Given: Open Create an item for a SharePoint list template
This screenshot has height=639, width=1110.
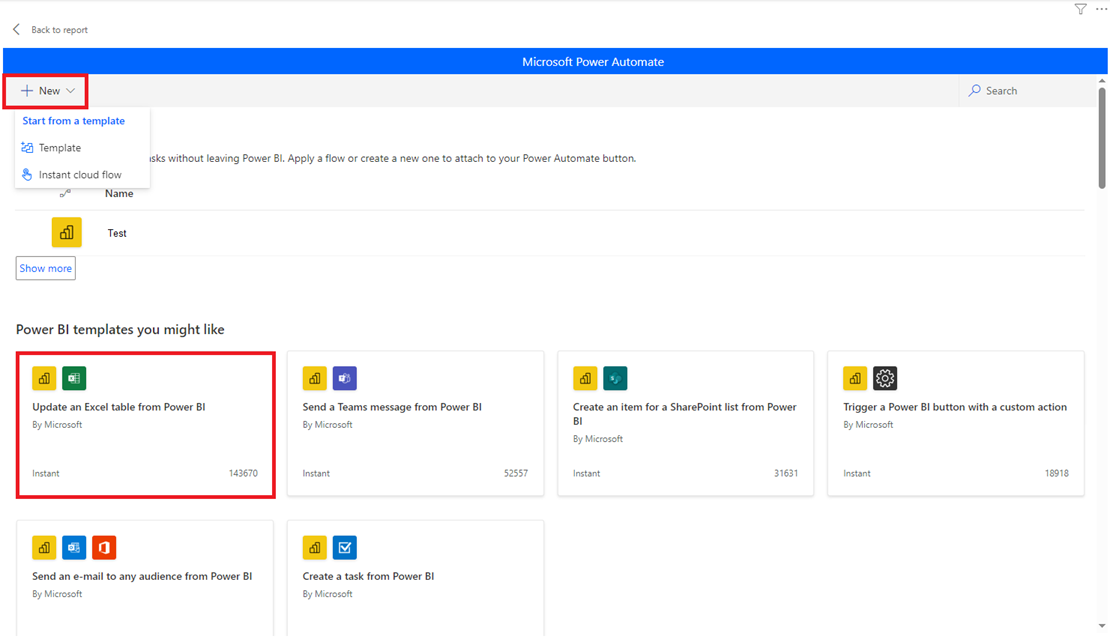Looking at the screenshot, I should click(x=685, y=424).
